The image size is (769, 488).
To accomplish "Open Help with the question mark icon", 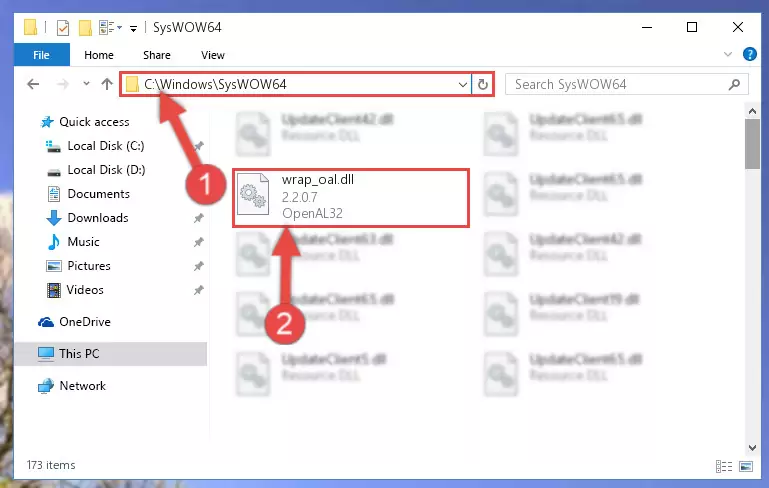I will (749, 54).
